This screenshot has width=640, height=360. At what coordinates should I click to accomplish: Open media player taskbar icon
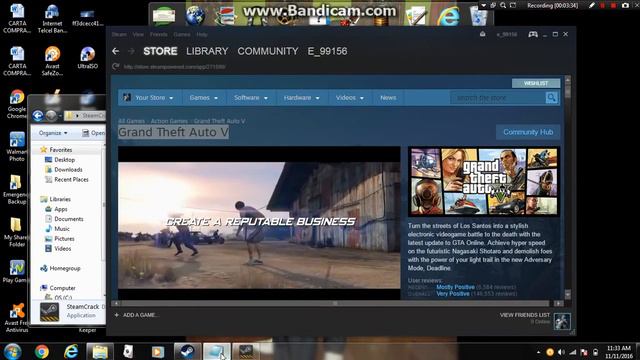(158, 351)
